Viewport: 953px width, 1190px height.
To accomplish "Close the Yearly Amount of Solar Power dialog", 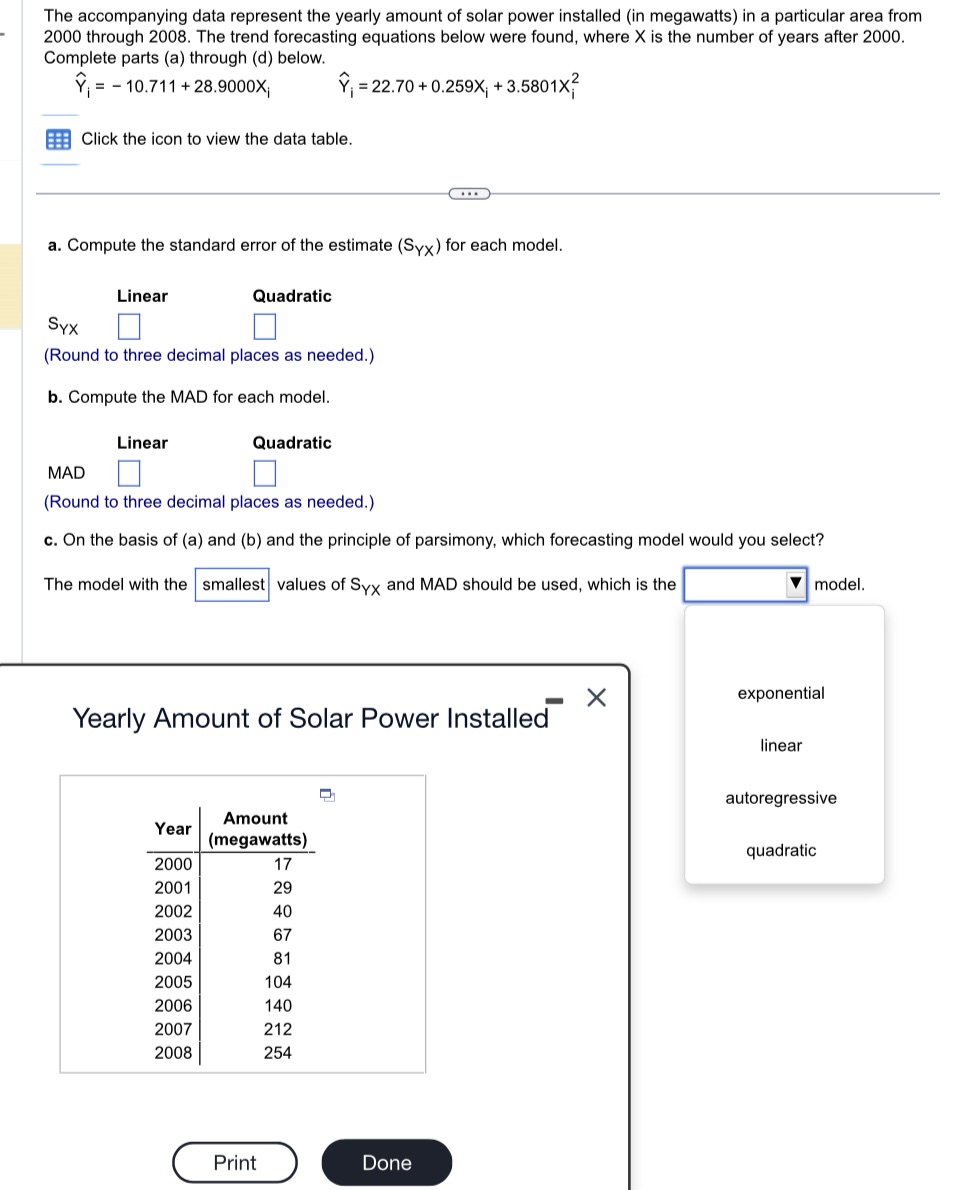I will pos(595,697).
